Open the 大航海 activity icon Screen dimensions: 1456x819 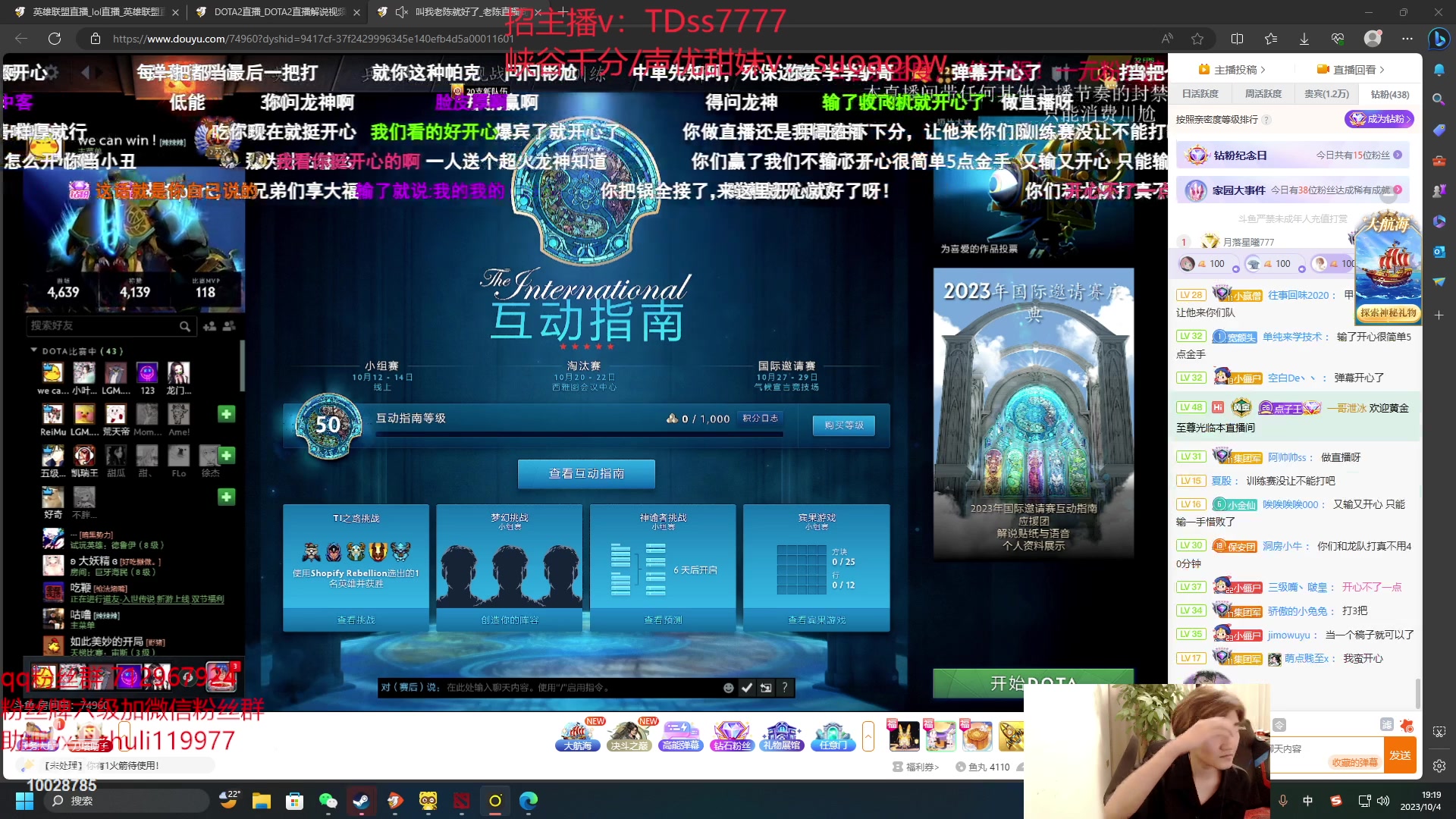click(577, 736)
